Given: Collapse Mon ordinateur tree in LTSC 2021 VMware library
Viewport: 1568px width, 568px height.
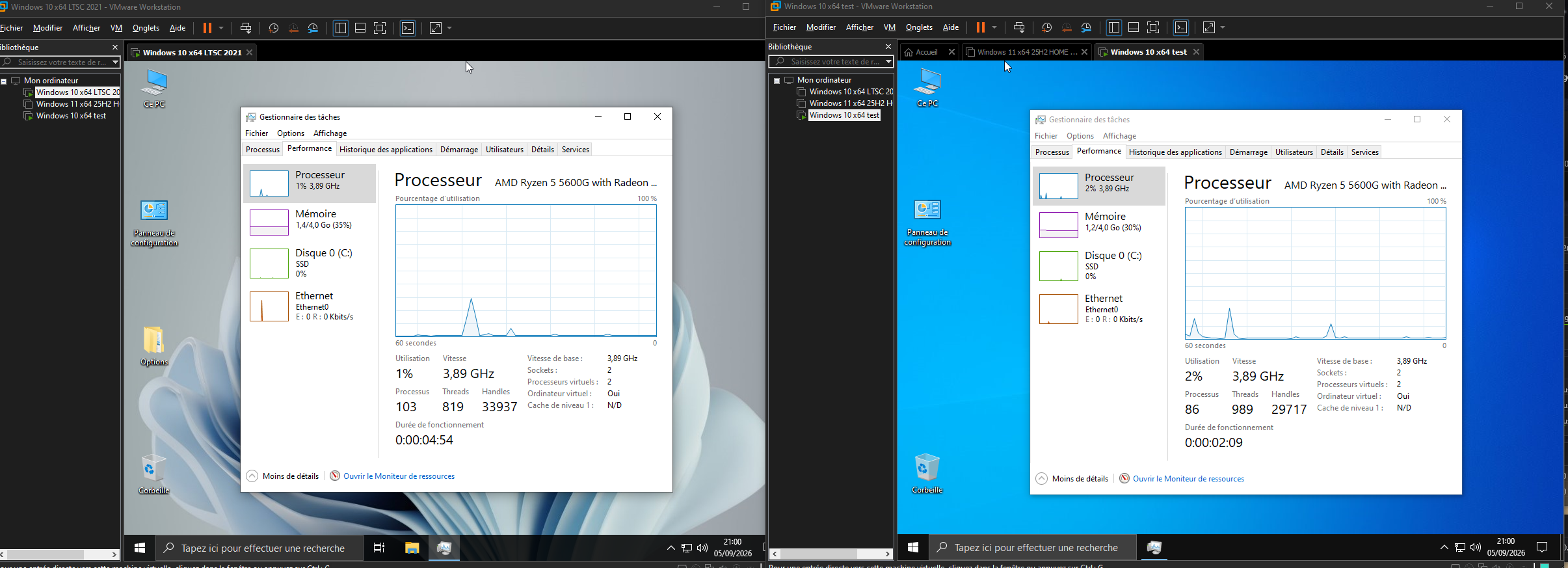Looking at the screenshot, I should (x=4, y=81).
